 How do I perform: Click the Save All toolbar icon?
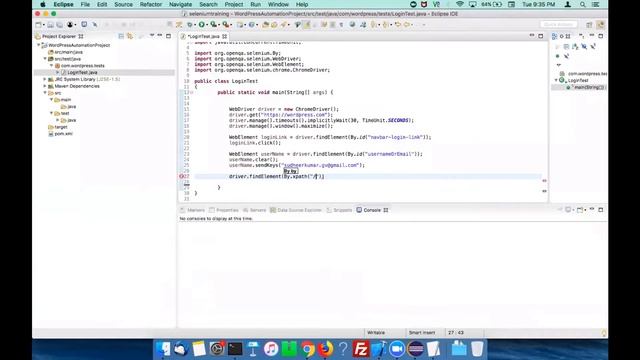point(60,24)
